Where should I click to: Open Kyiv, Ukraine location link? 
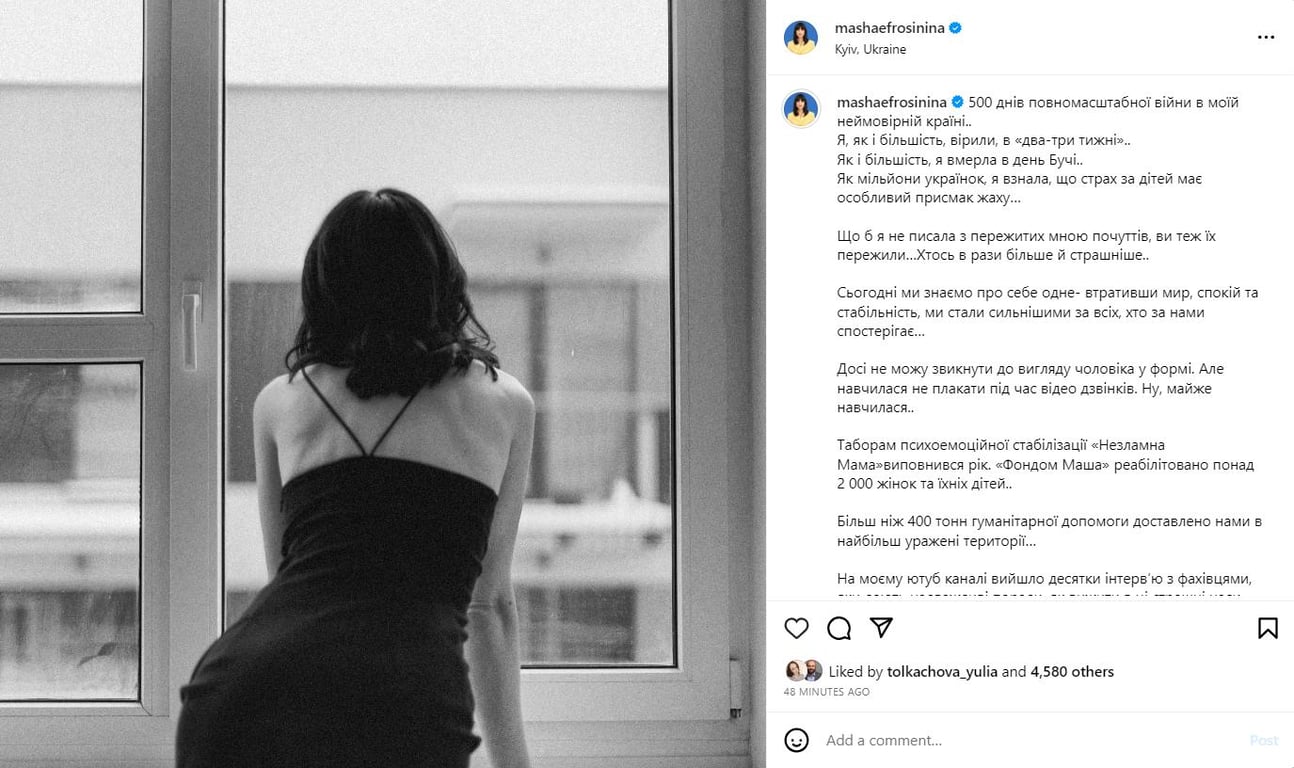(870, 49)
